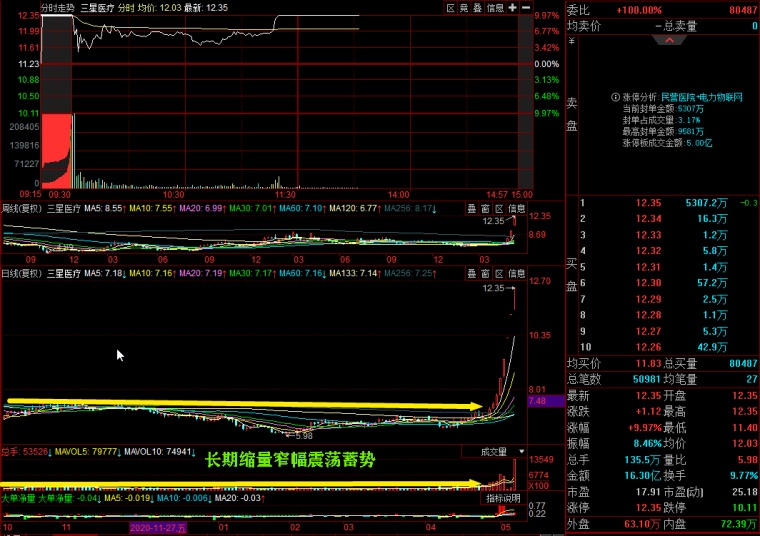Screen dimensions: 760x536
Task: Open 信息 tab in intraday chart header
Action: [x=495, y=7]
